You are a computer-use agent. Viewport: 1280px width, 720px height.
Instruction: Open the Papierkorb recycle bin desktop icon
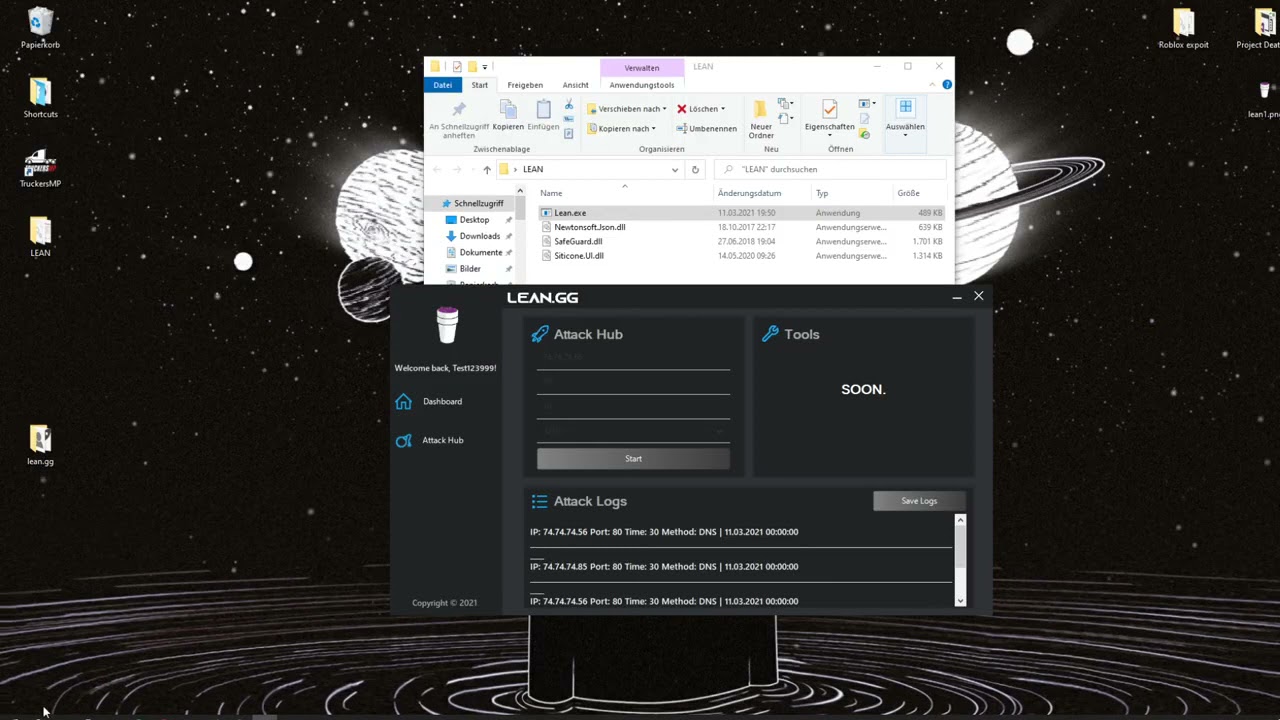pos(40,28)
